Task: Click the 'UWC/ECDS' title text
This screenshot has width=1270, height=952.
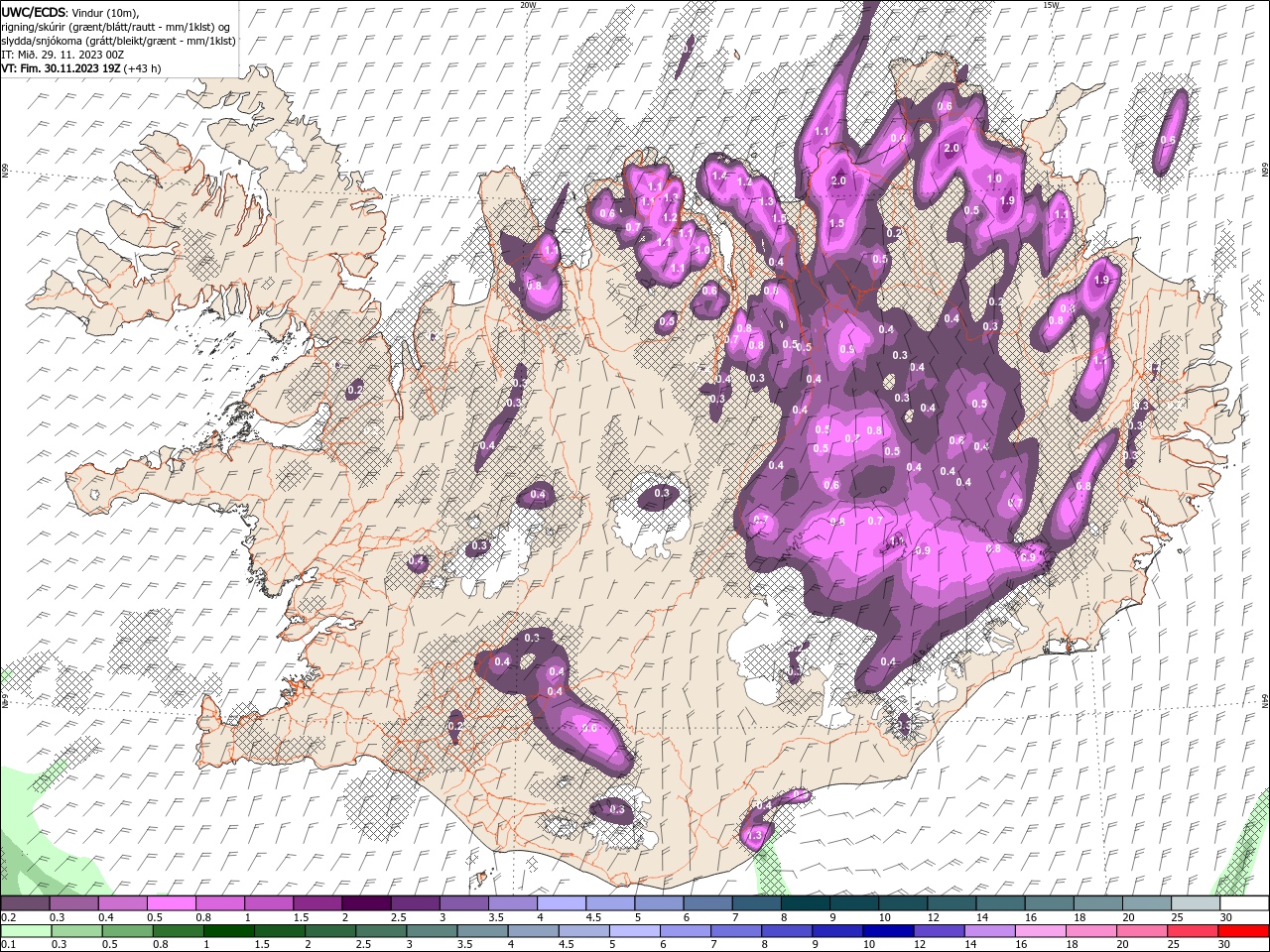Action: click(x=33, y=12)
